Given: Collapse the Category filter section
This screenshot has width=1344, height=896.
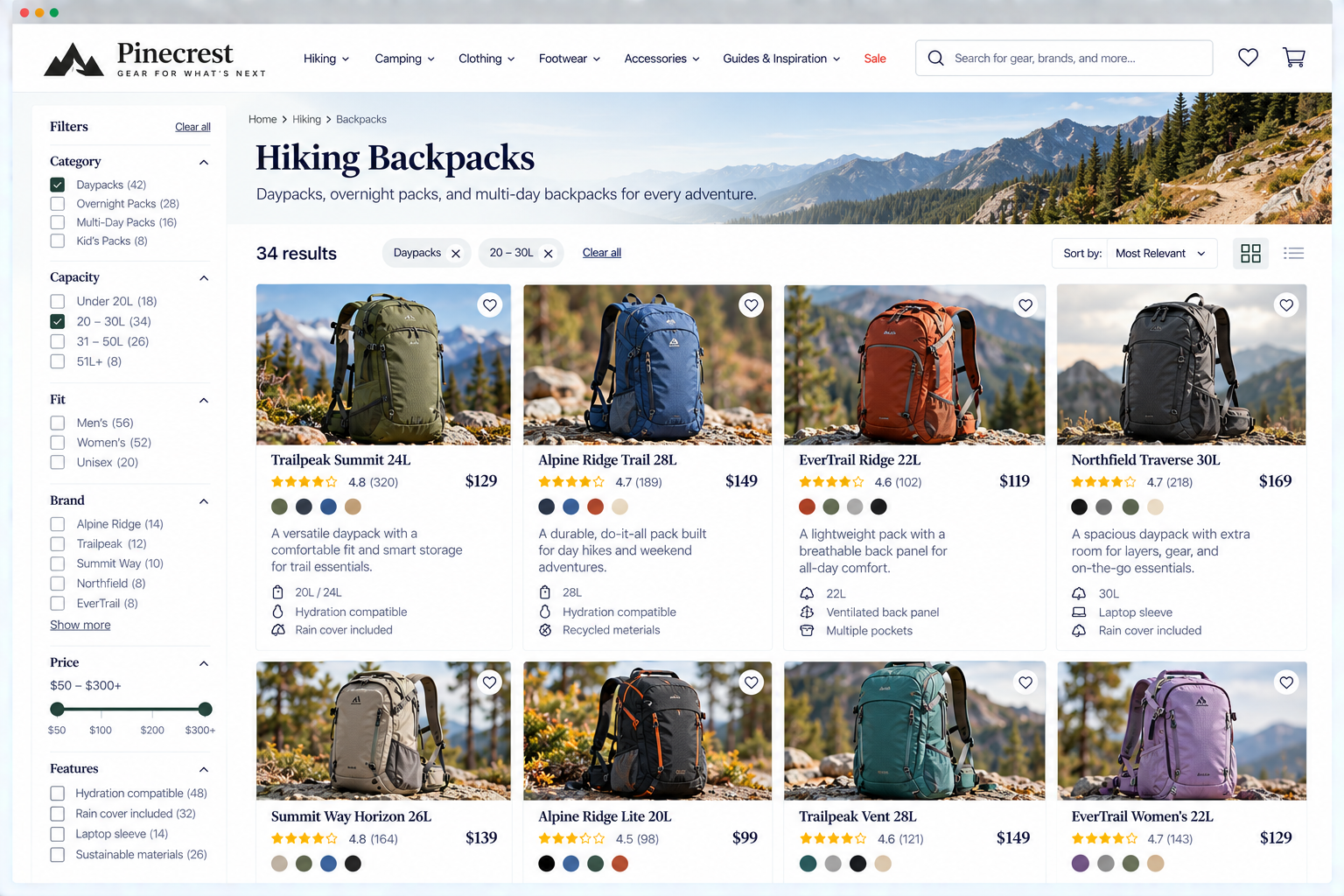Looking at the screenshot, I should pyautogui.click(x=204, y=162).
